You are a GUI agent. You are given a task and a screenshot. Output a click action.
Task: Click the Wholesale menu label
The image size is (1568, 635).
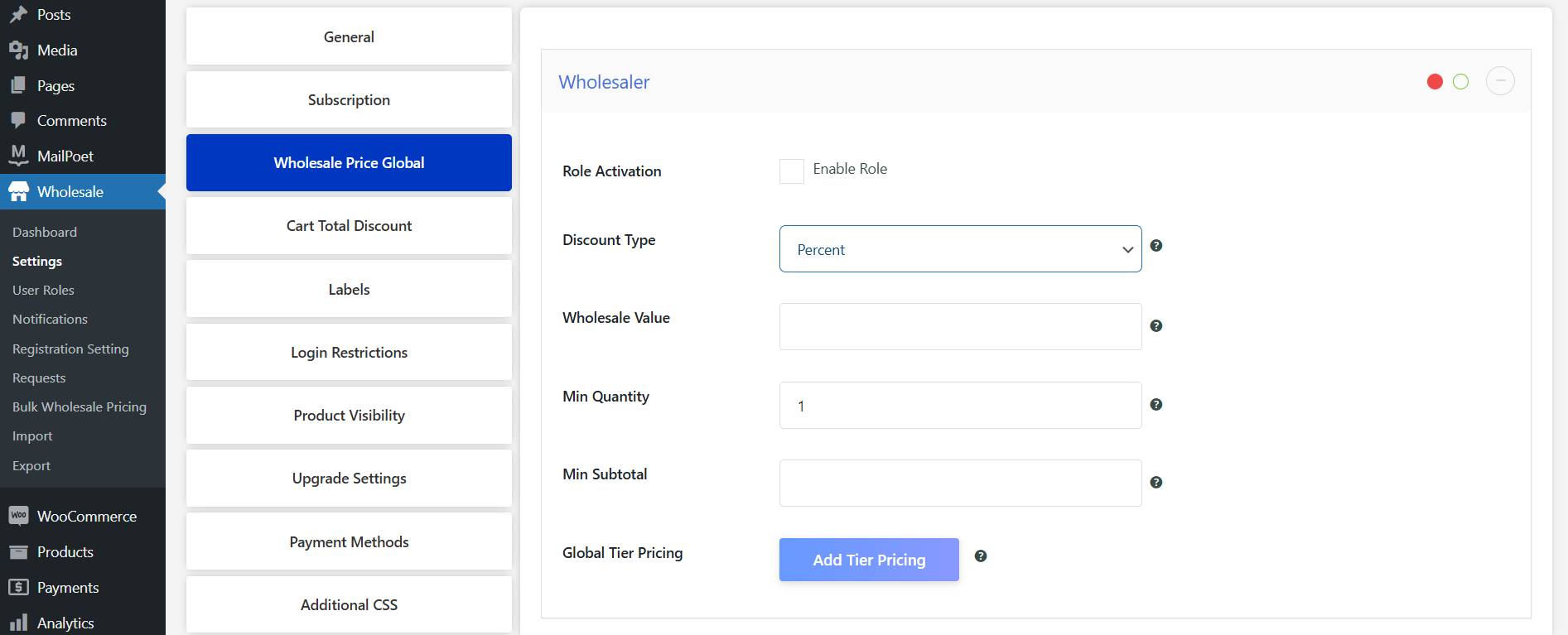[x=70, y=191]
